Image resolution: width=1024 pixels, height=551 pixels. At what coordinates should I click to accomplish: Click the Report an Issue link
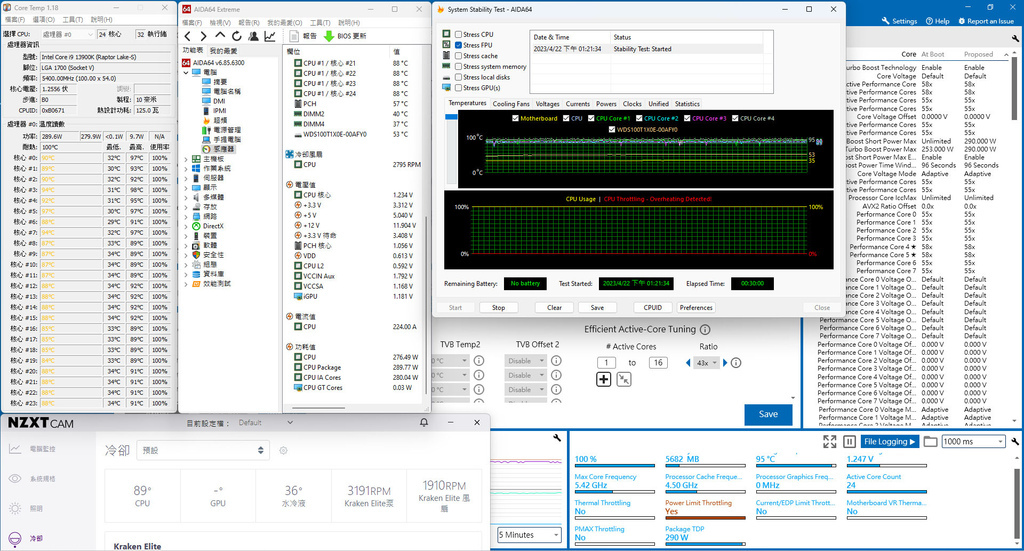(986, 21)
